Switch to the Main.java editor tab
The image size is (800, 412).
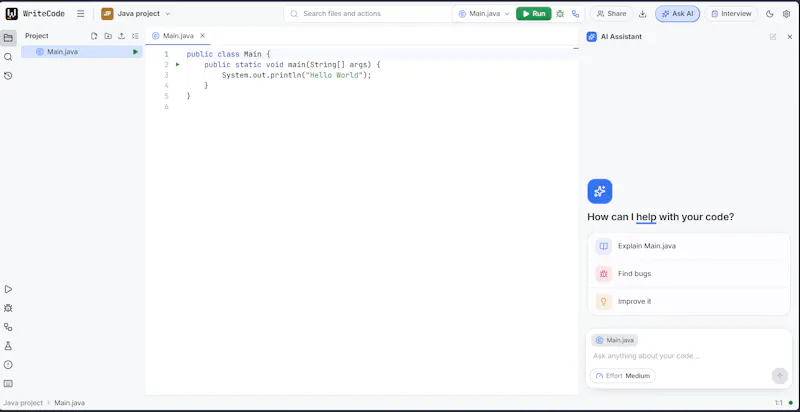pyautogui.click(x=179, y=36)
